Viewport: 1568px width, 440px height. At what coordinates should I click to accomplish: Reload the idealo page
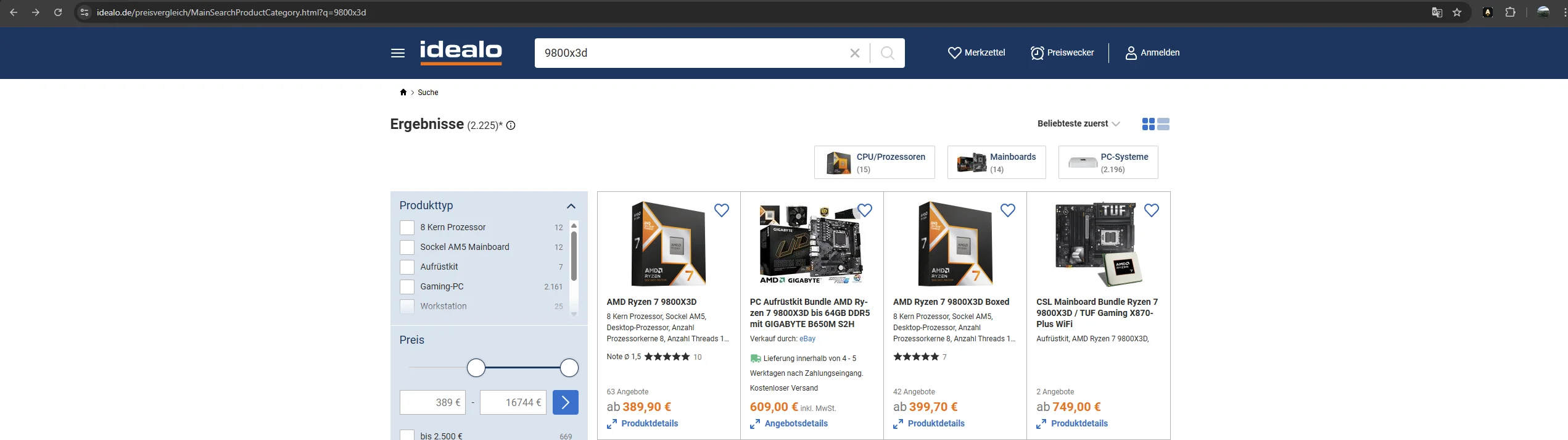pos(58,12)
